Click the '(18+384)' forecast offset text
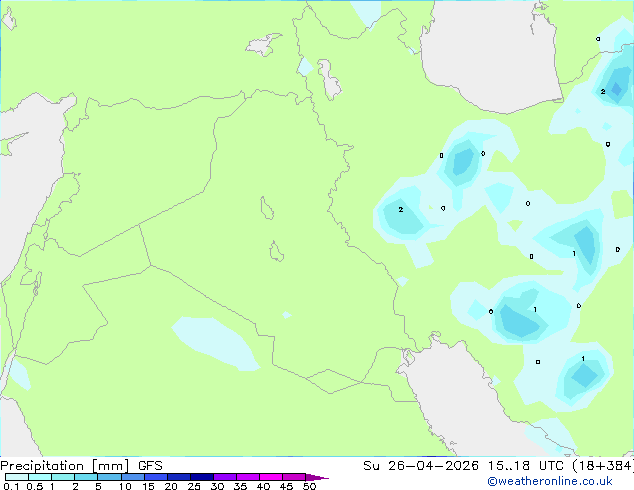This screenshot has width=634, height=490. pos(603,466)
